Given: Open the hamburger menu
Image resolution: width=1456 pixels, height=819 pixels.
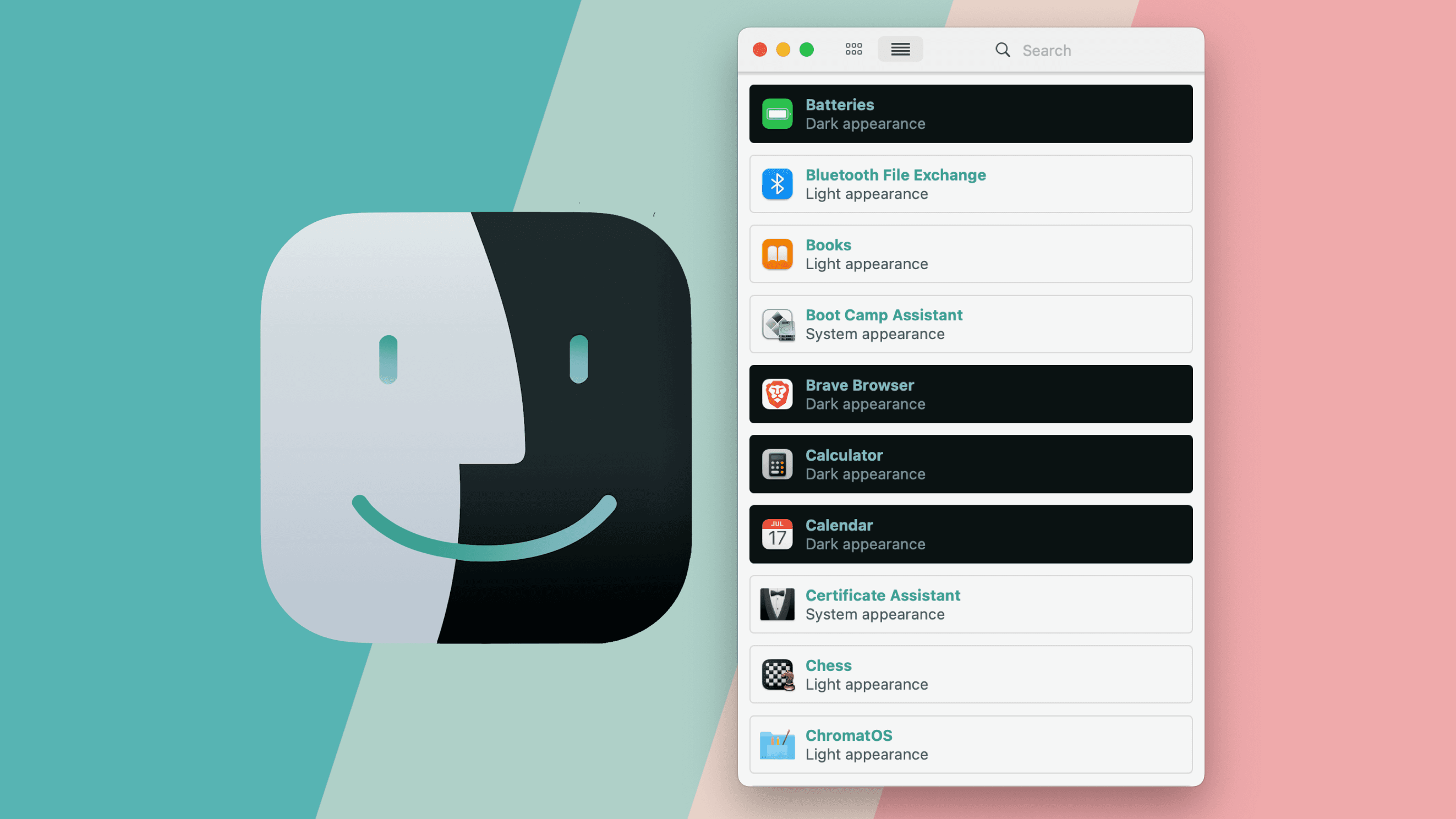Looking at the screenshot, I should point(900,50).
